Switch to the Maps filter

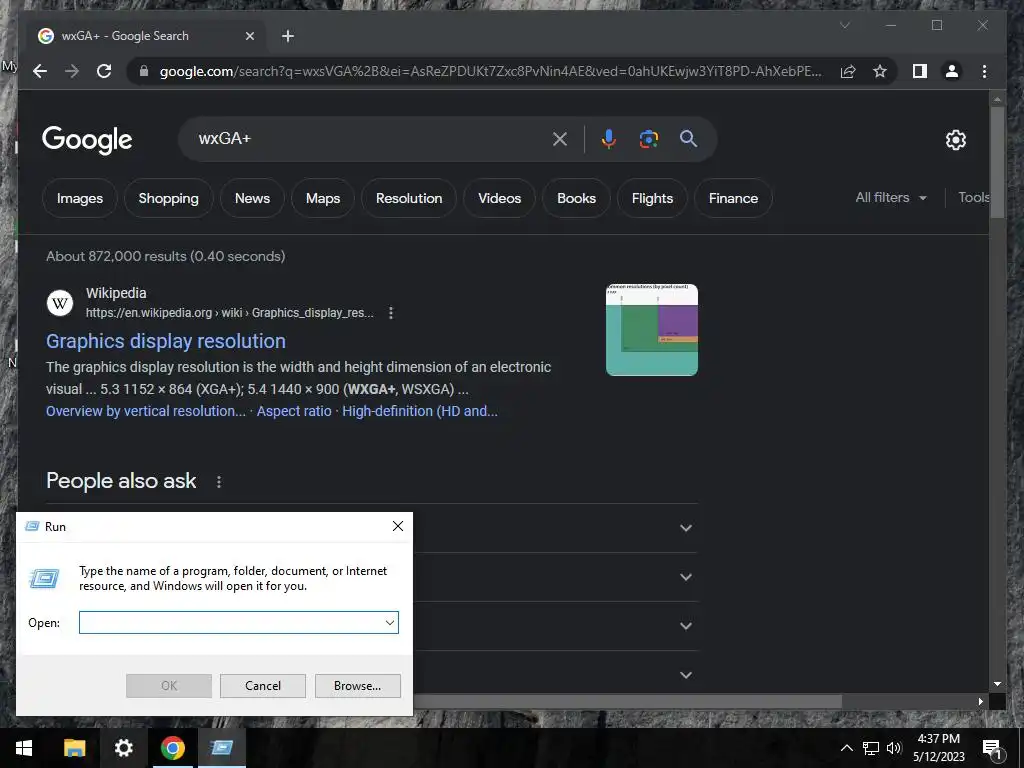tap(323, 198)
